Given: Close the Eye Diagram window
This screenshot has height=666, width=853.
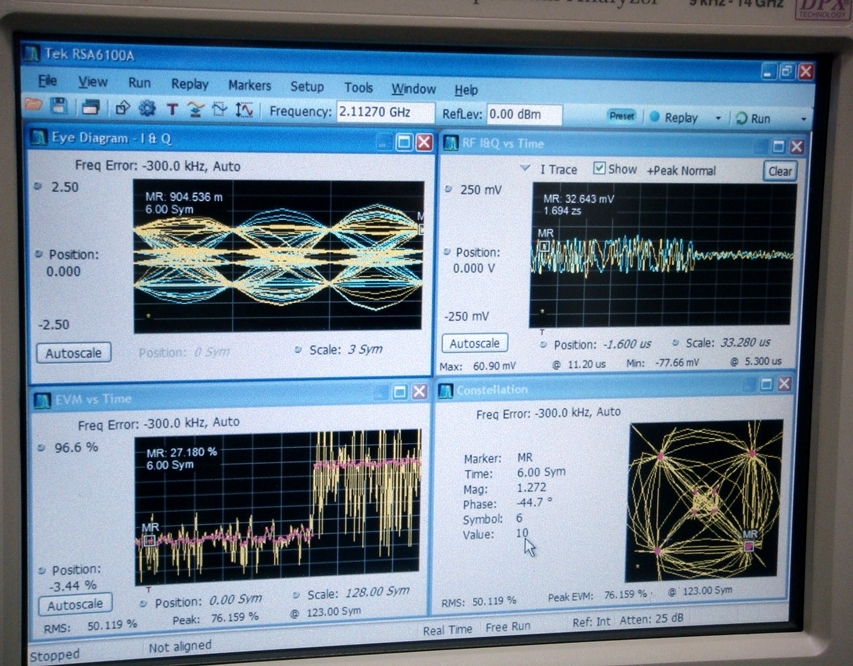Looking at the screenshot, I should pos(424,143).
